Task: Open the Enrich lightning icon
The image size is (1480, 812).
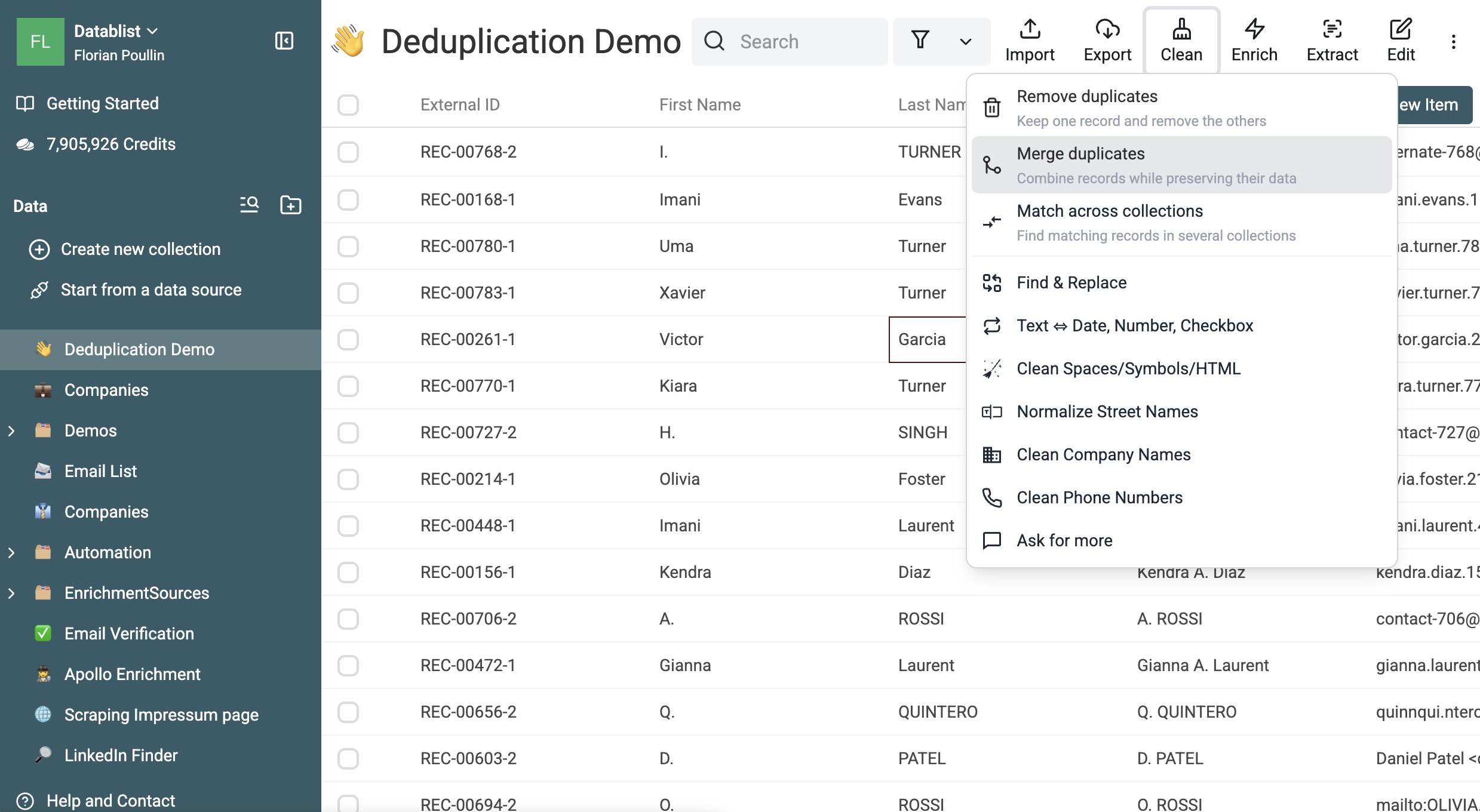Action: (x=1254, y=29)
